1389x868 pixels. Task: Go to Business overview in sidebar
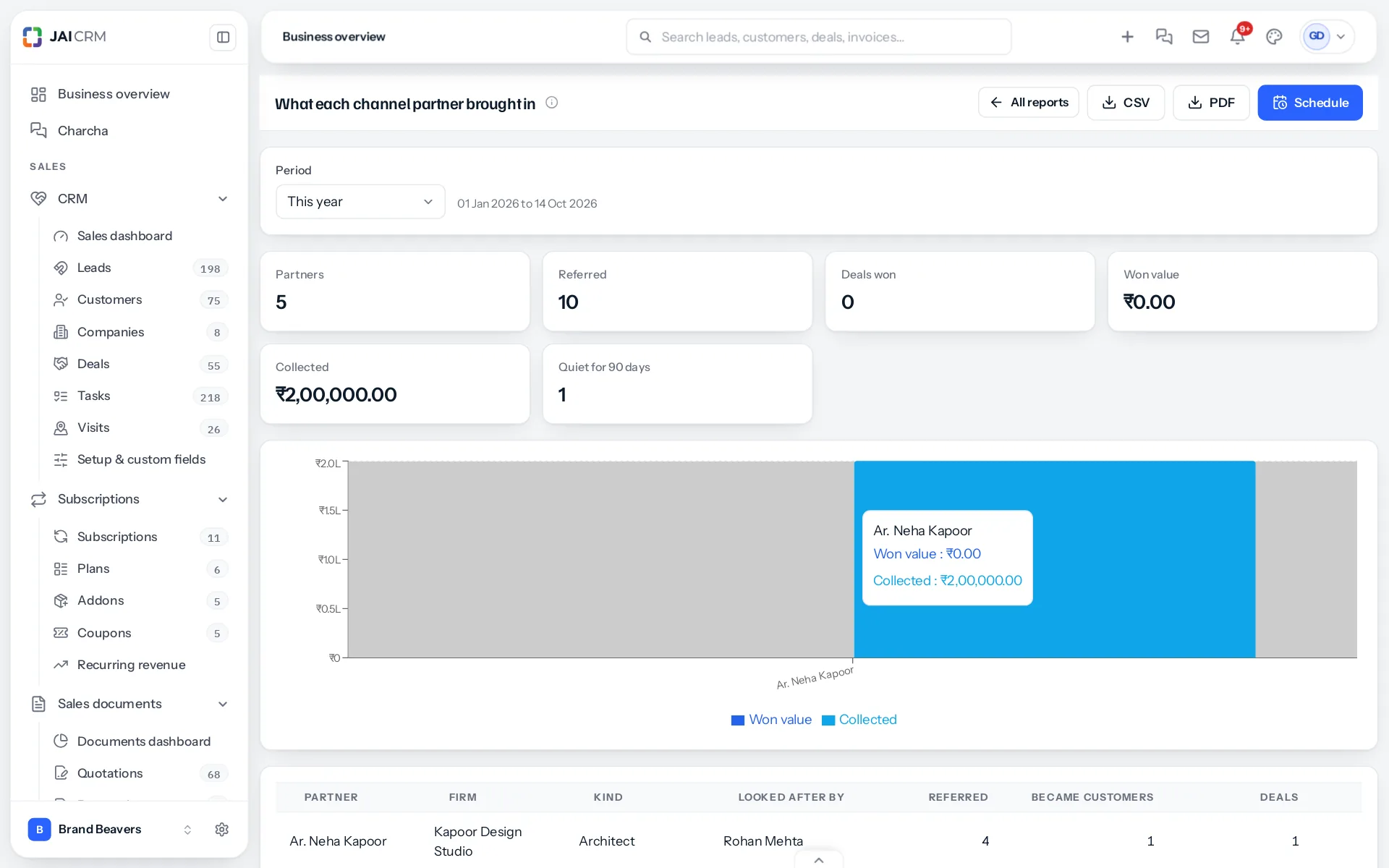[x=129, y=94]
